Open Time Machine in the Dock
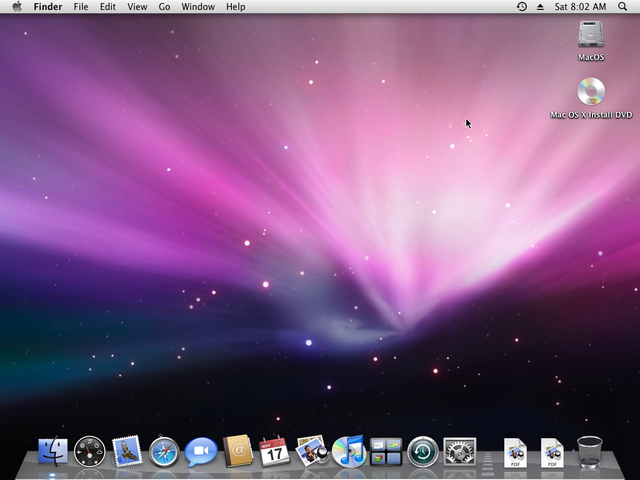The width and height of the screenshot is (640, 480). click(x=422, y=451)
